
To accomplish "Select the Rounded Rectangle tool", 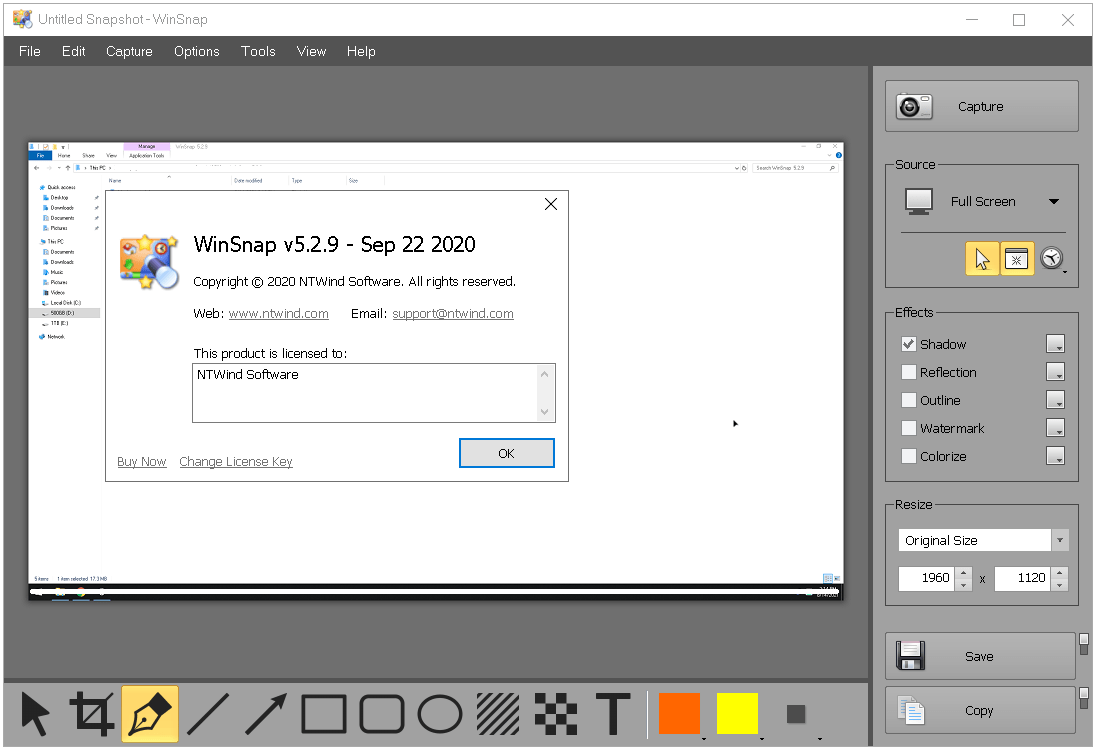I will (381, 713).
